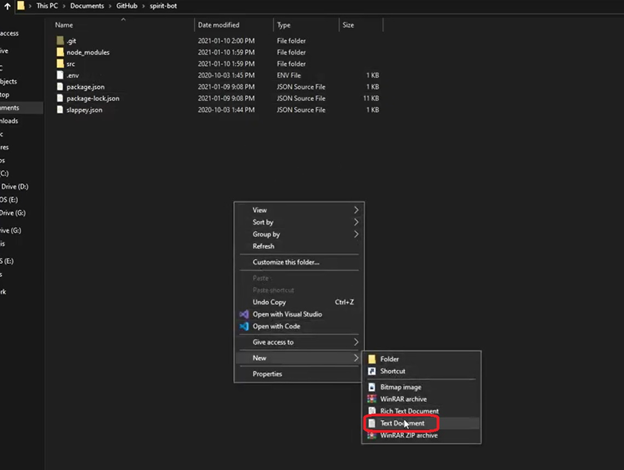Sort by the Name column header
This screenshot has height=470, width=624.
point(64,25)
